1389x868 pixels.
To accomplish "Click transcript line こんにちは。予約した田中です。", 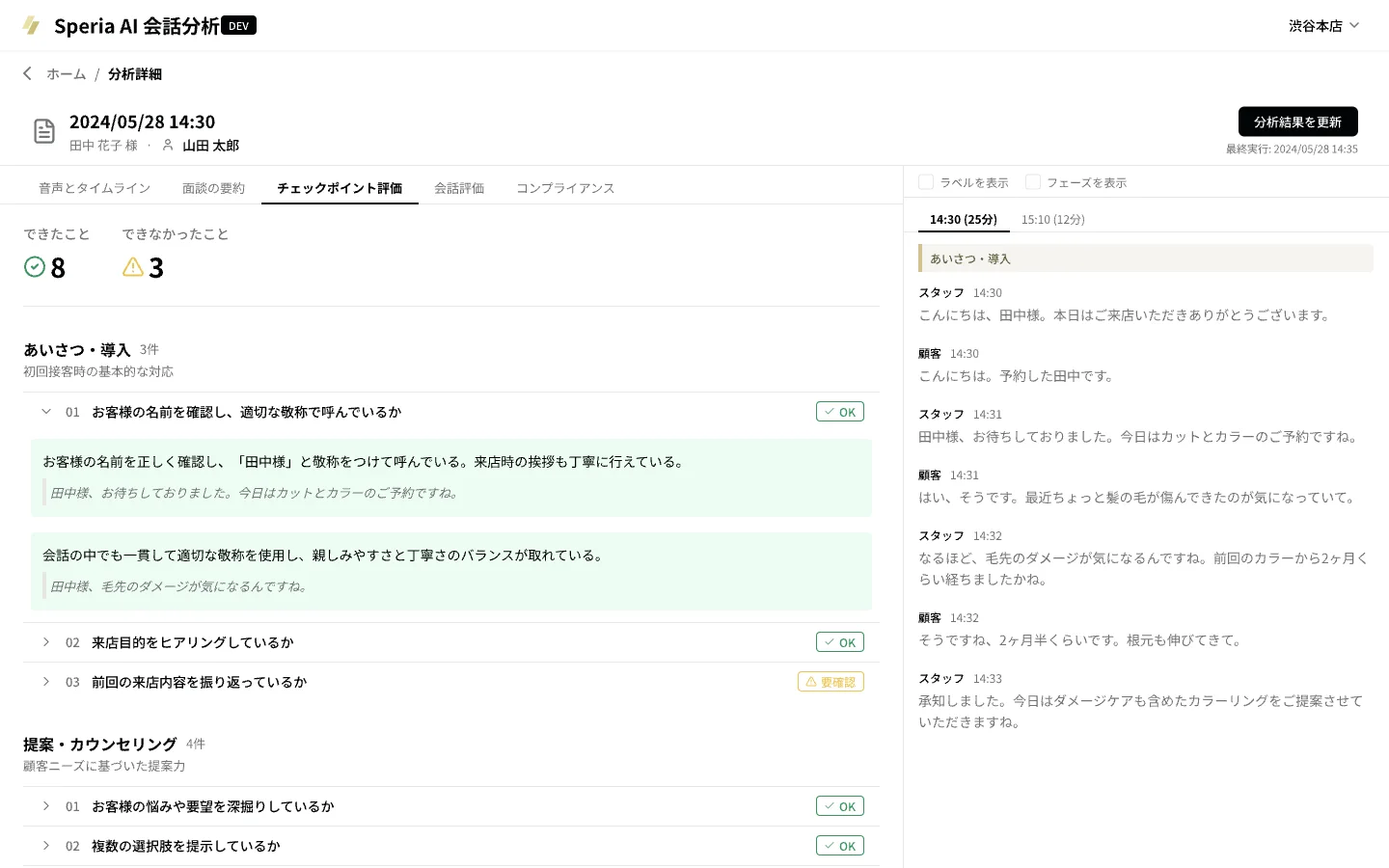I will click(1018, 376).
